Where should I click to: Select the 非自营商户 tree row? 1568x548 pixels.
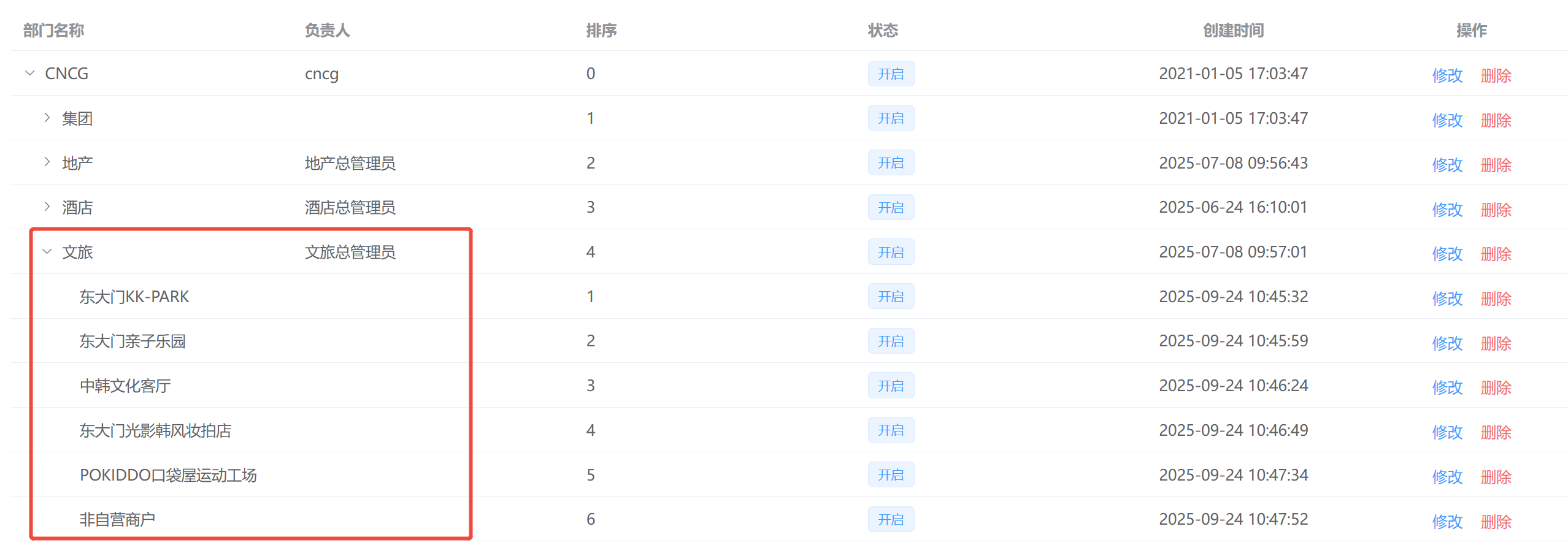117,520
